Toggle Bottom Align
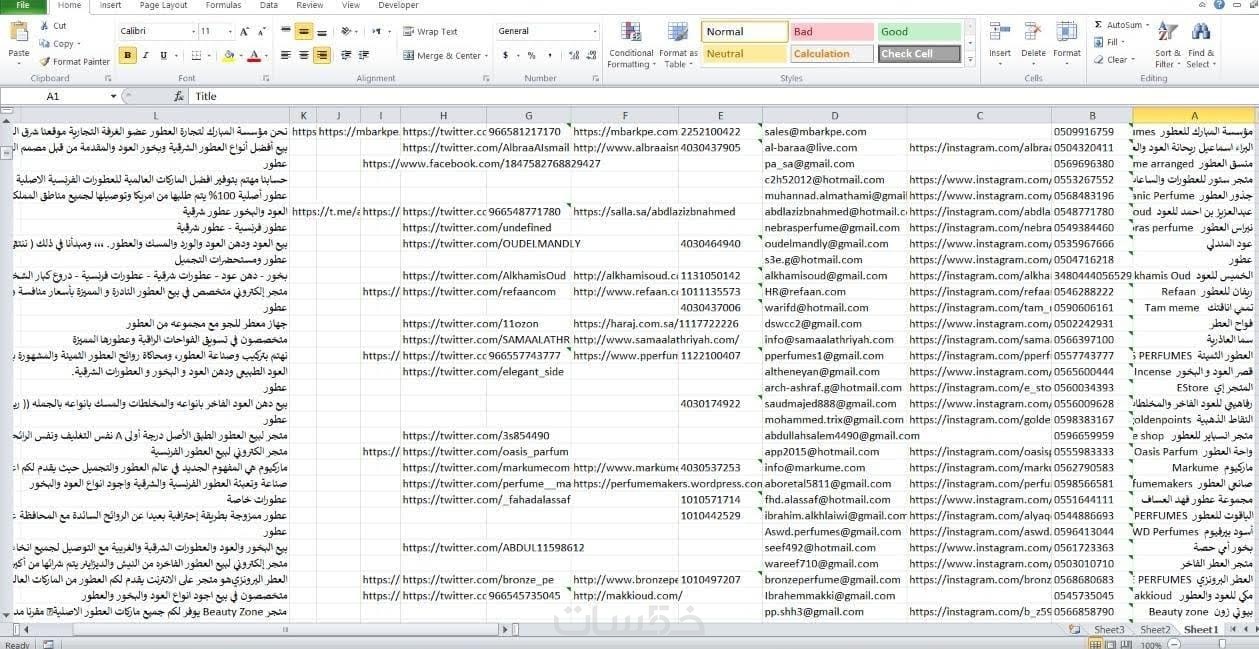Screen dimensions: 1259x649 tap(321, 32)
